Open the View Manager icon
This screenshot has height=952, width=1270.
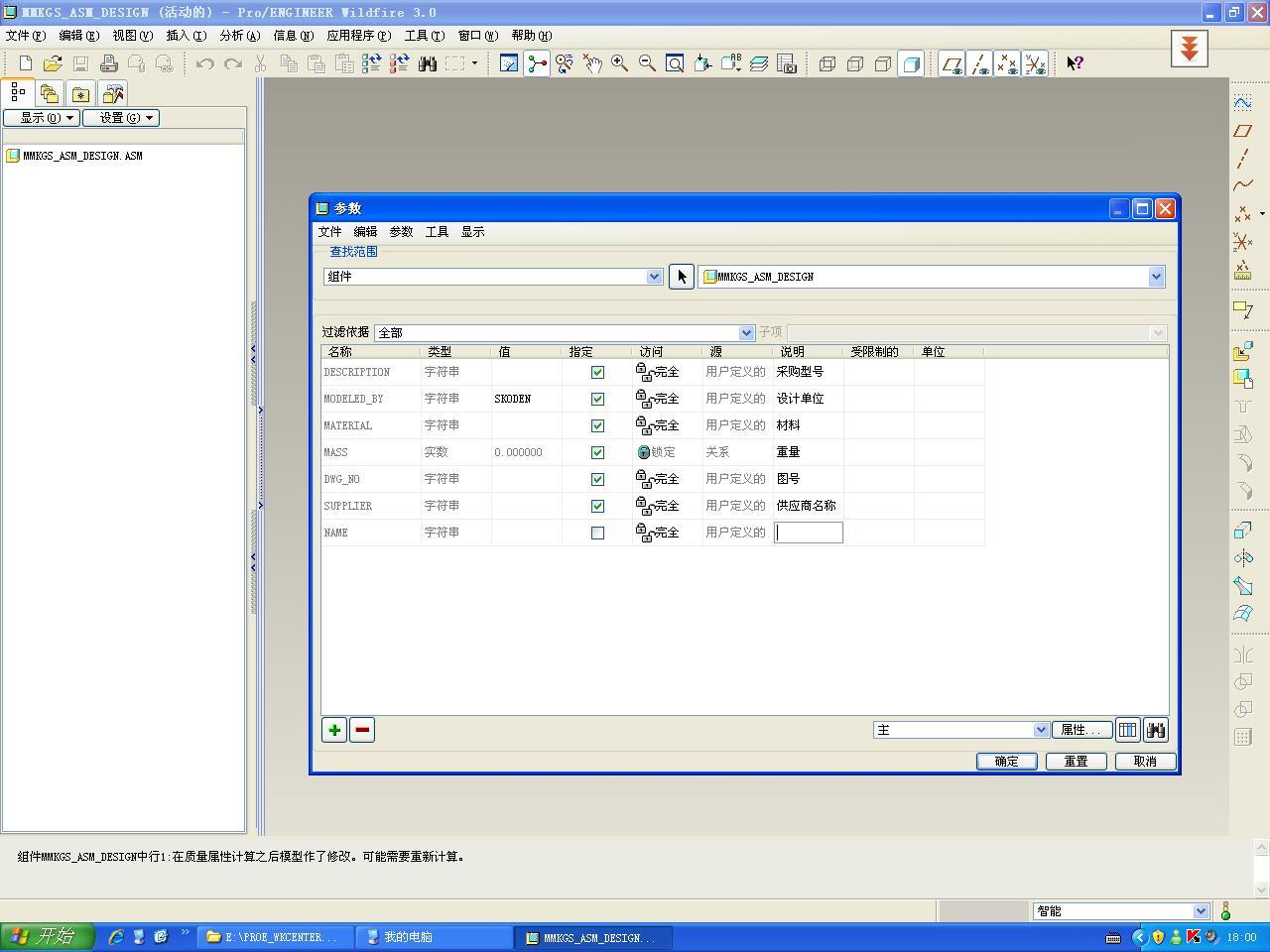(x=787, y=63)
